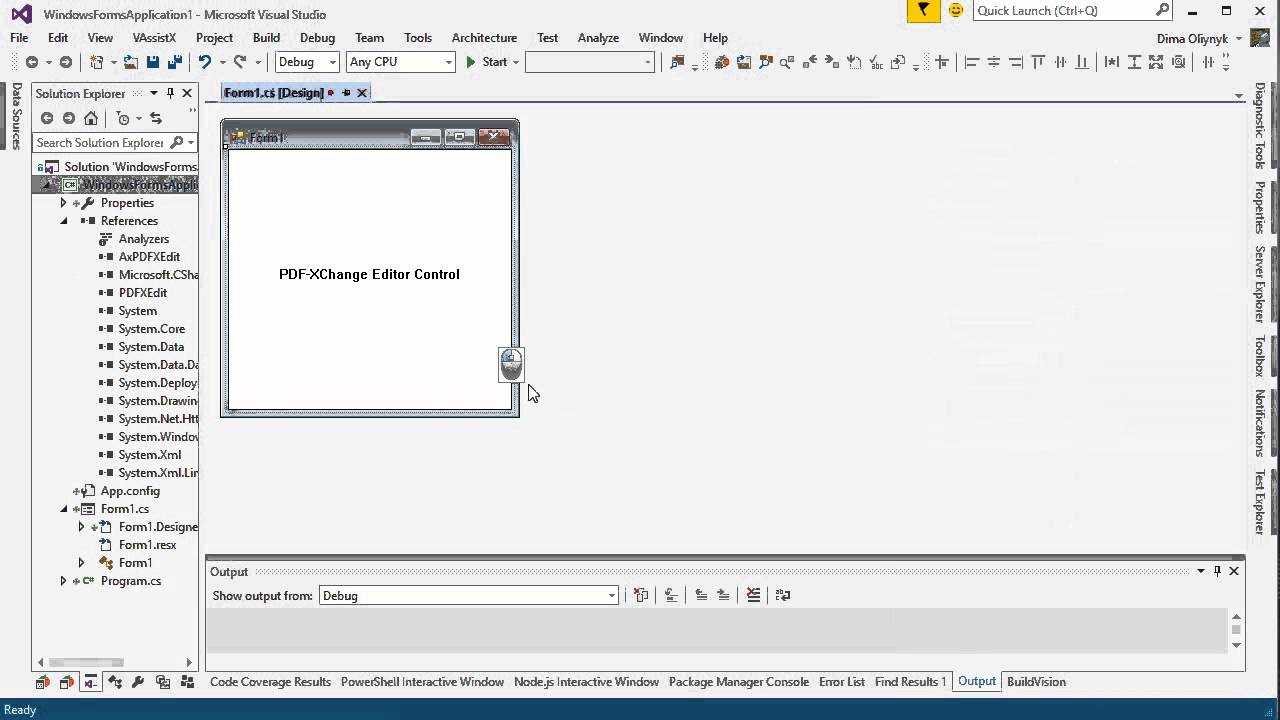Toggle Word Wrap in Output panel

point(782,595)
